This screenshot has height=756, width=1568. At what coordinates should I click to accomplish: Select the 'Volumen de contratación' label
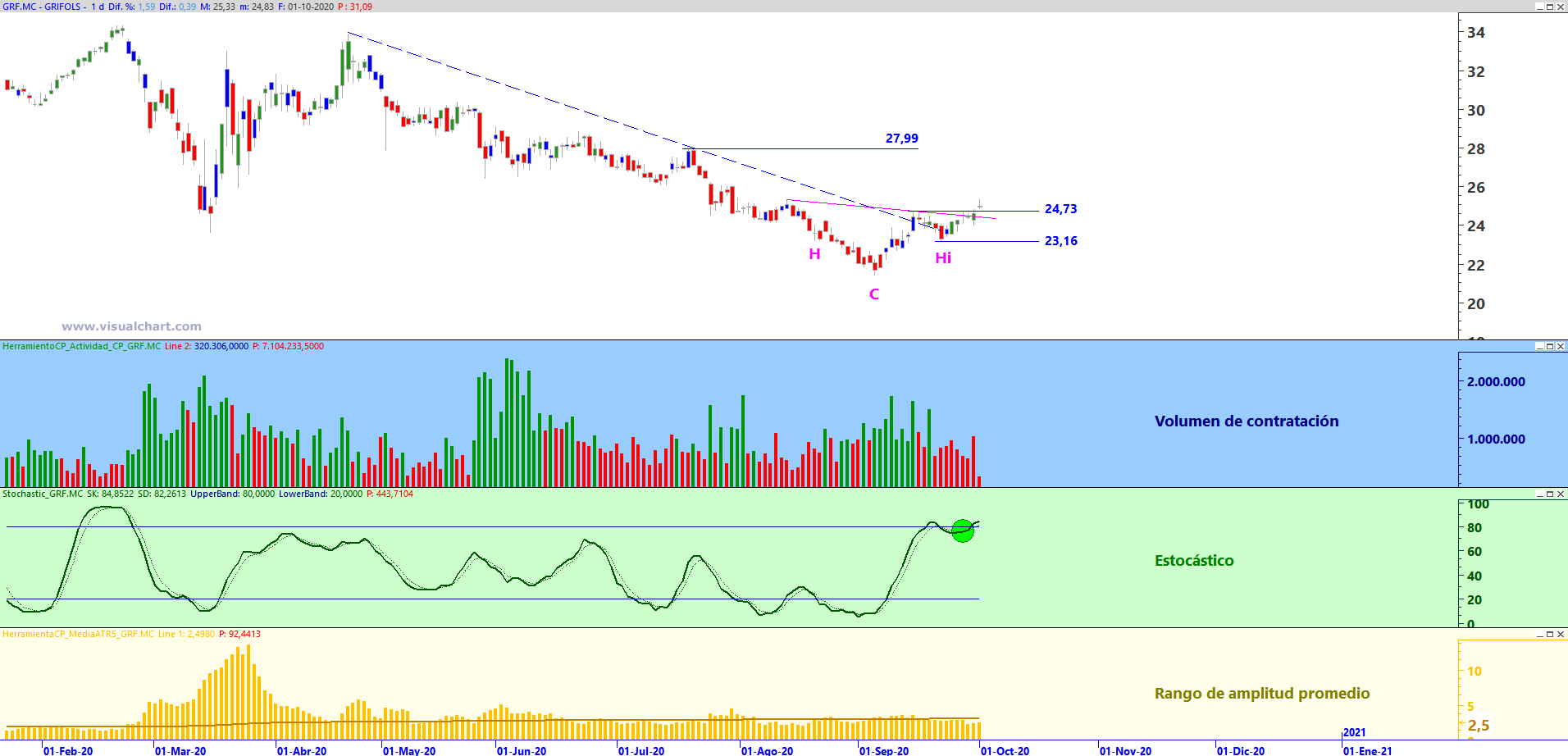(x=1247, y=421)
